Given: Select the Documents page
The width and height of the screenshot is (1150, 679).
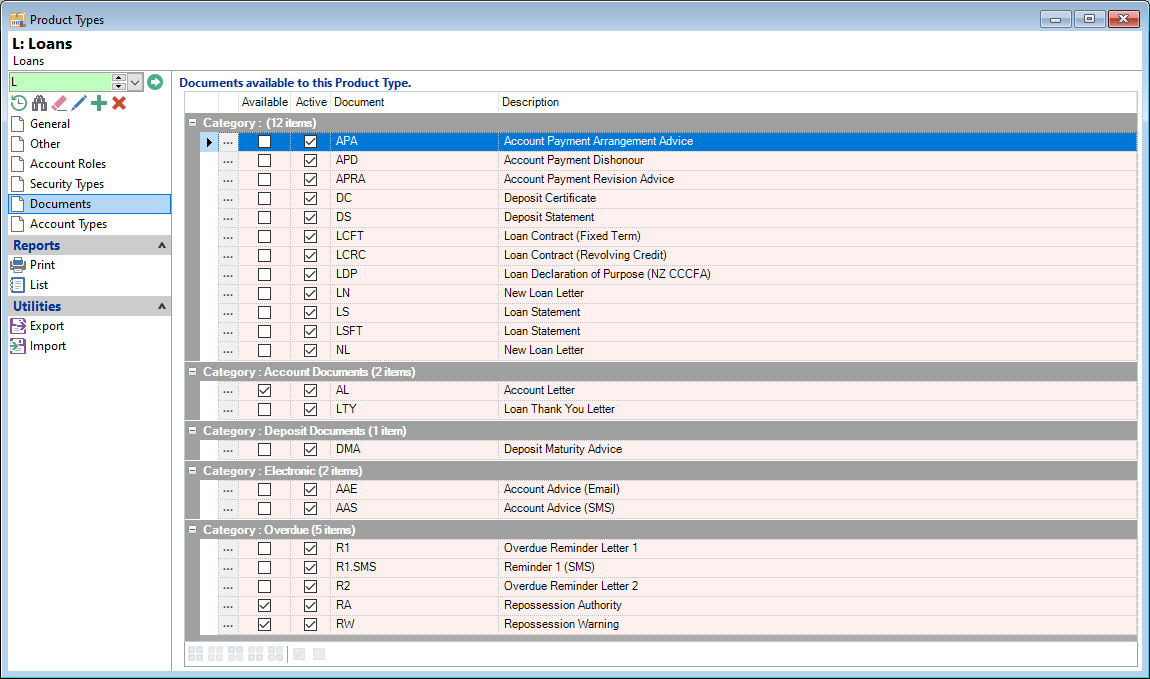Looking at the screenshot, I should tap(89, 204).
